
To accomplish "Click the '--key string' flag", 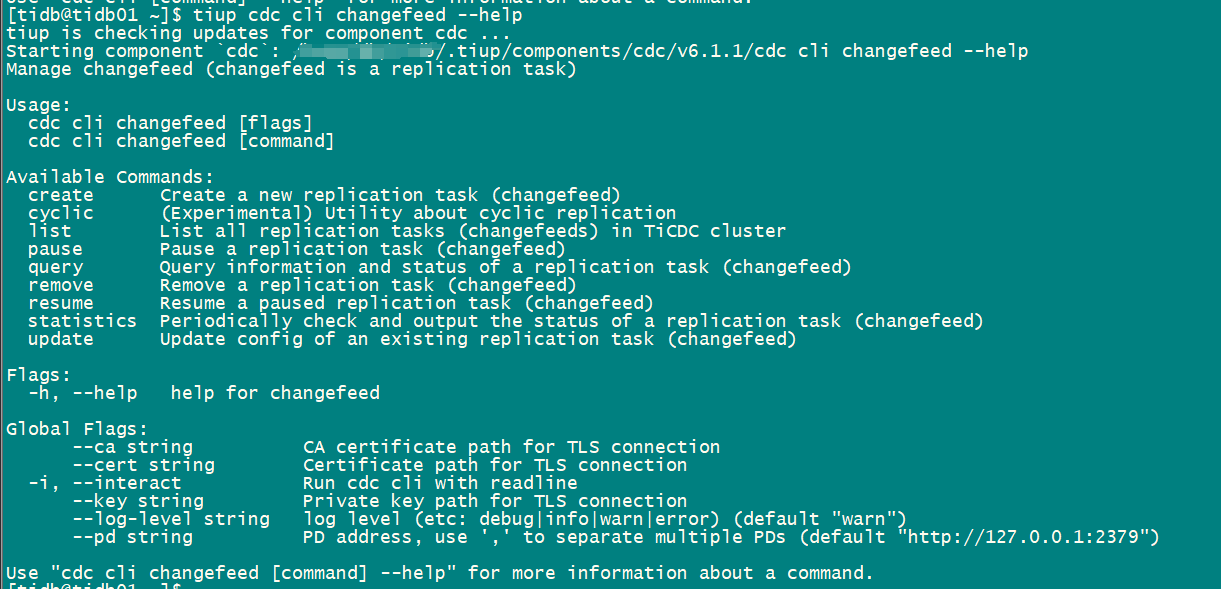I will [138, 501].
